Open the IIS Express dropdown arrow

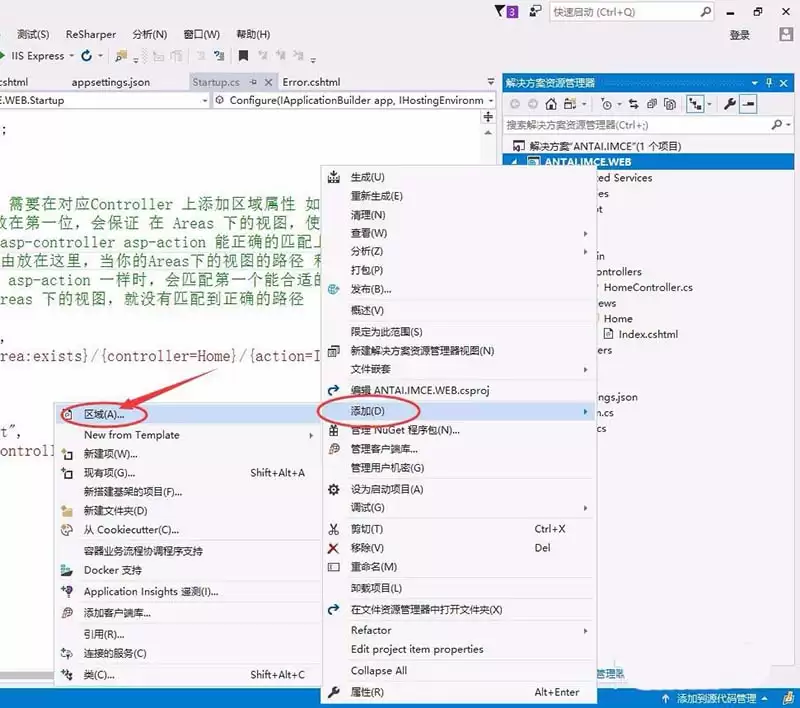pyautogui.click(x=72, y=57)
